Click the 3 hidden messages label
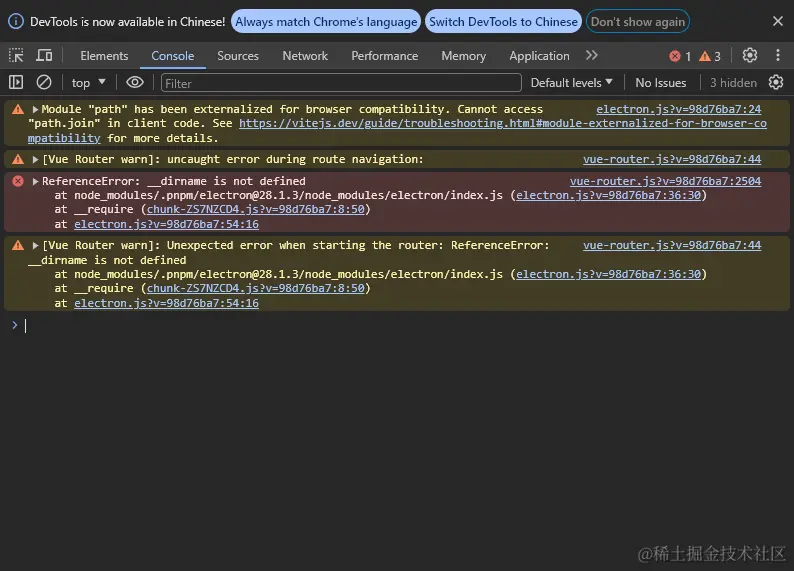This screenshot has width=794, height=571. (x=733, y=83)
